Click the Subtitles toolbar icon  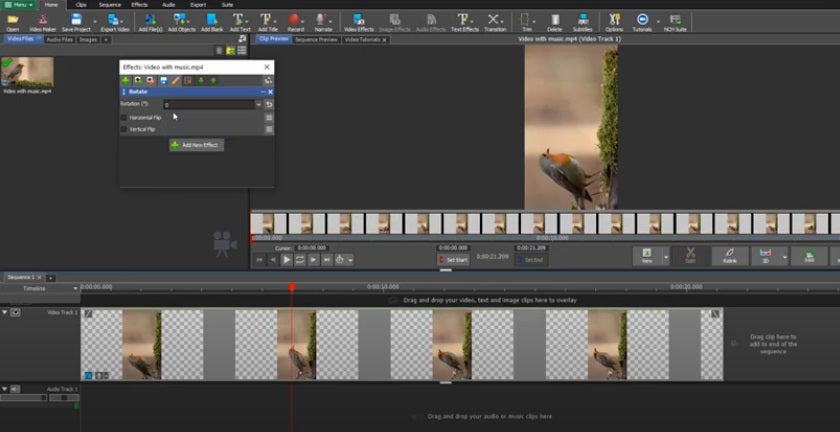(583, 21)
